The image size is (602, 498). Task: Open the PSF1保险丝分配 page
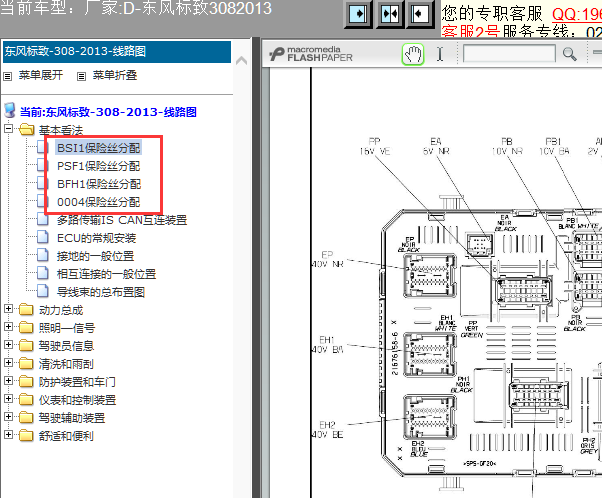click(99, 166)
